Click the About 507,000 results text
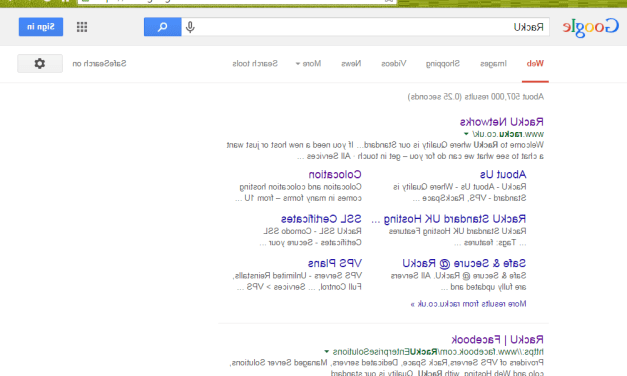 point(475,97)
